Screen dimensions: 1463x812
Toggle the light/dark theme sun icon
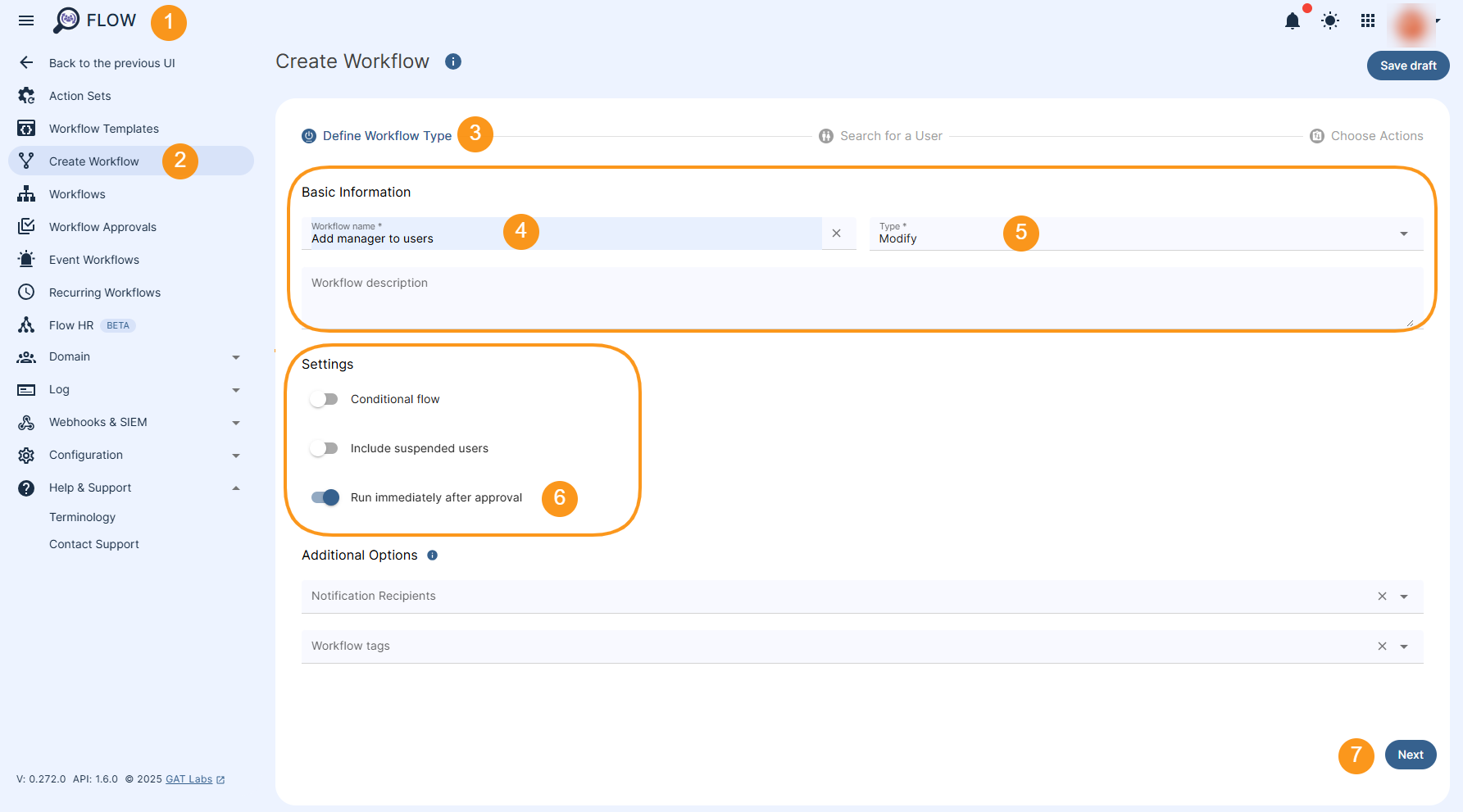point(1329,20)
